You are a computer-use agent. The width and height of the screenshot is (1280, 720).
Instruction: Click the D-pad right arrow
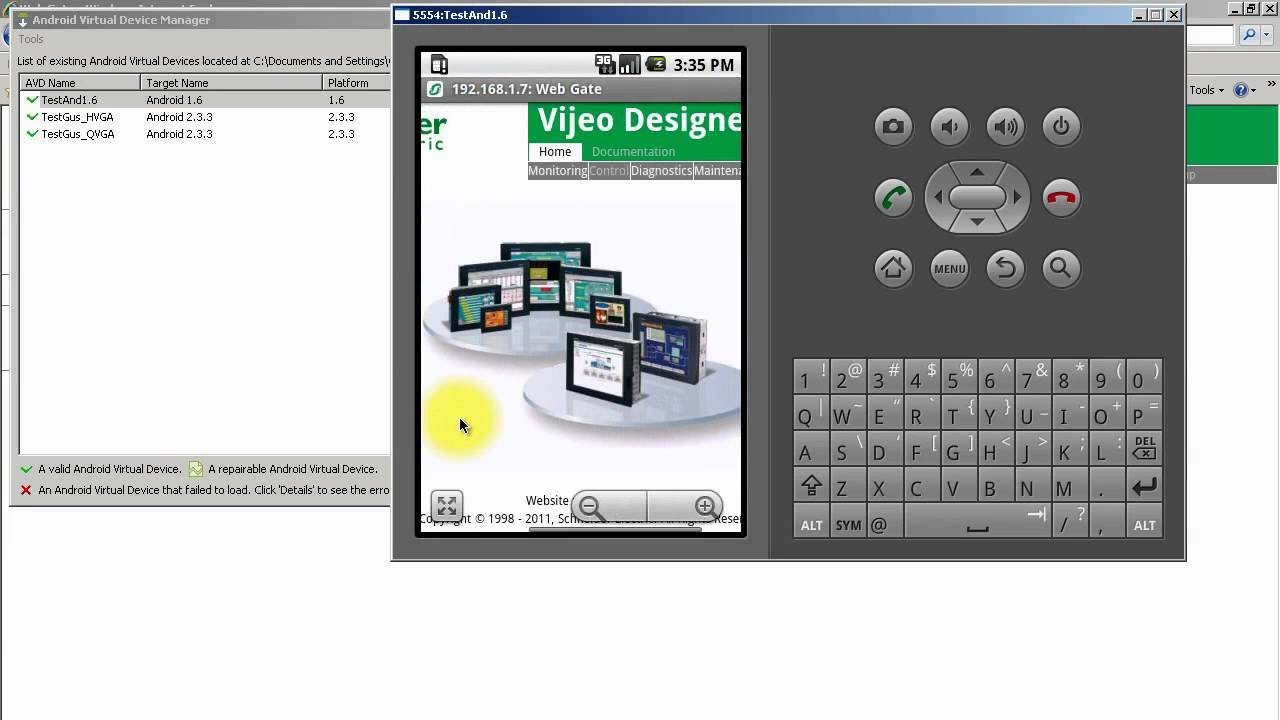1018,197
